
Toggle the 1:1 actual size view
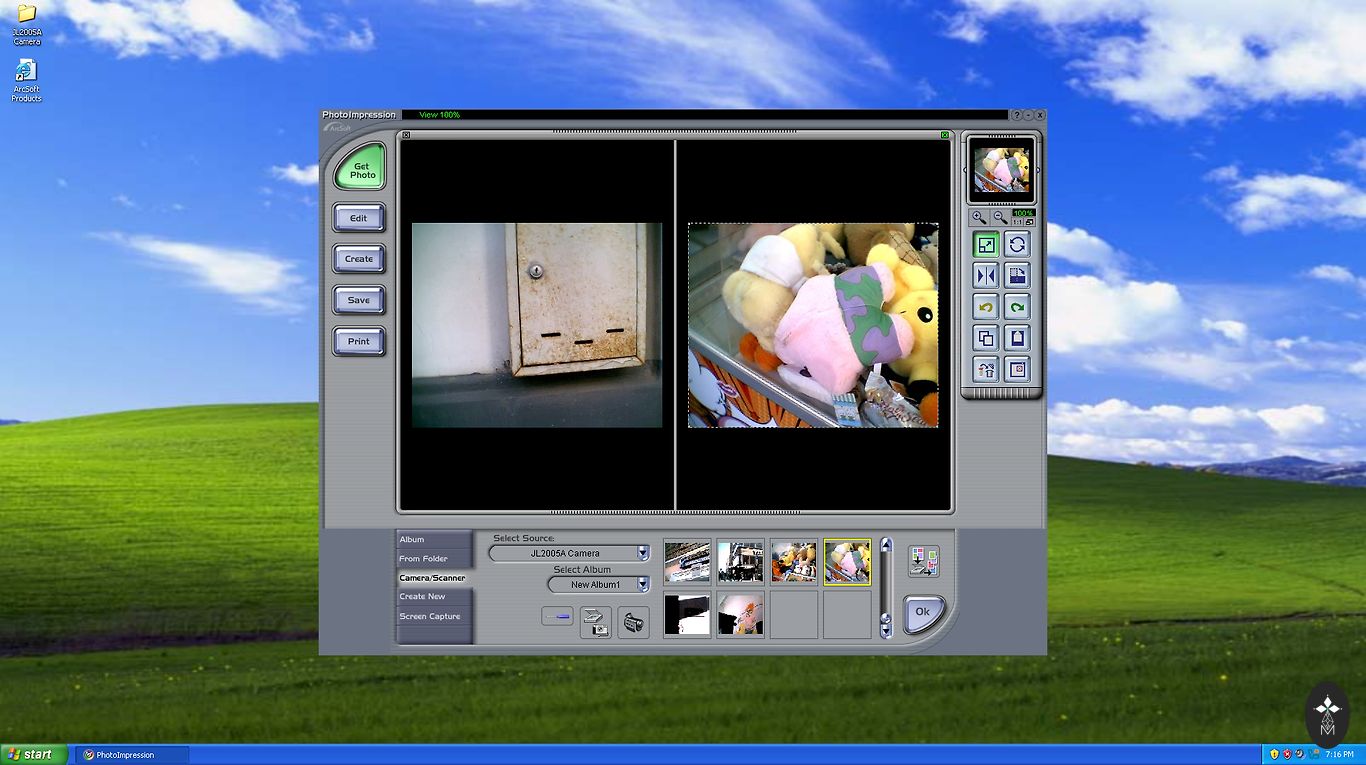click(x=1017, y=222)
